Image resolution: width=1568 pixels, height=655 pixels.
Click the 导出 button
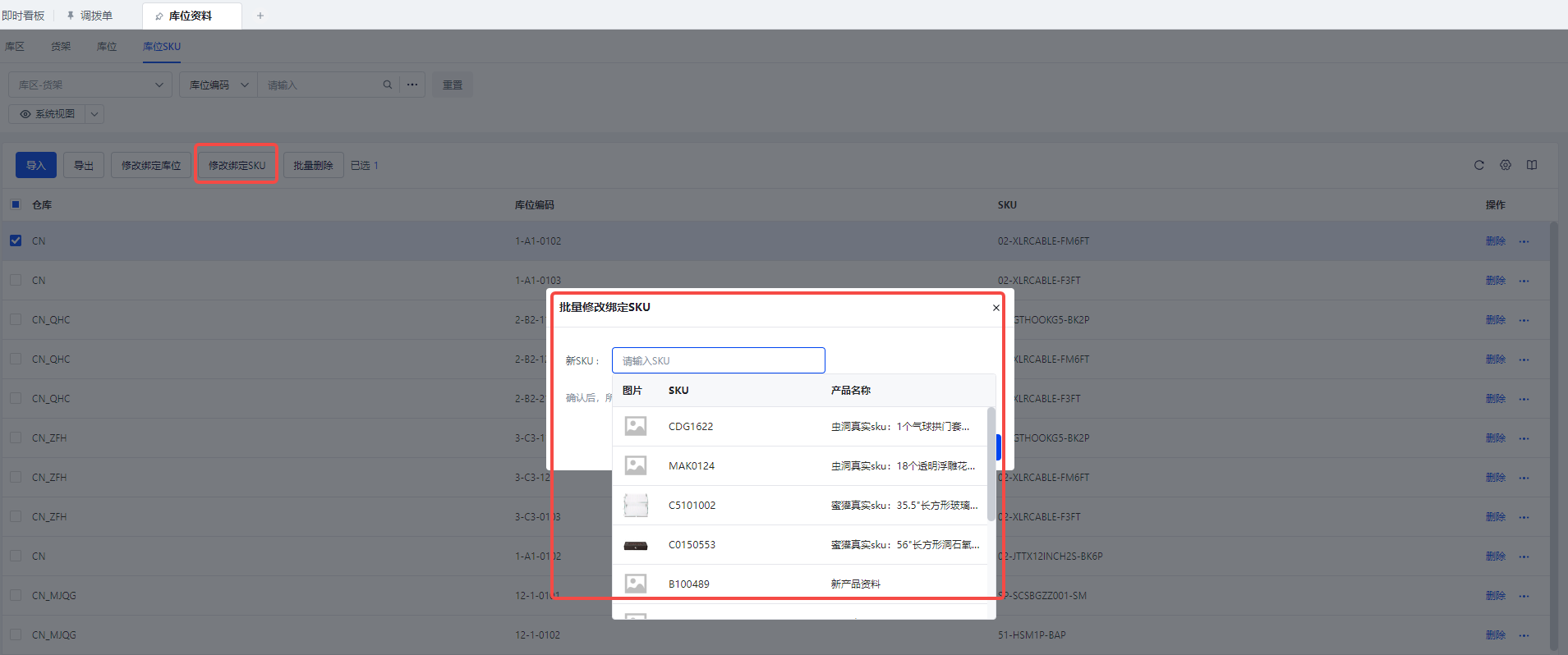(x=84, y=165)
